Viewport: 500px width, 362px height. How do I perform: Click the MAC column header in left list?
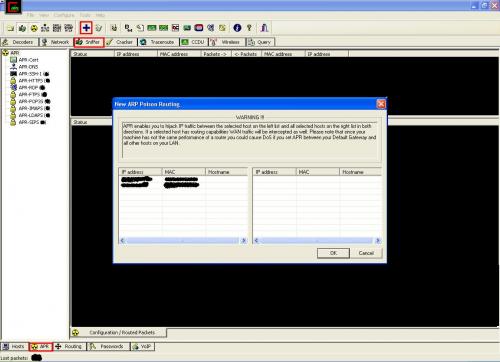184,172
